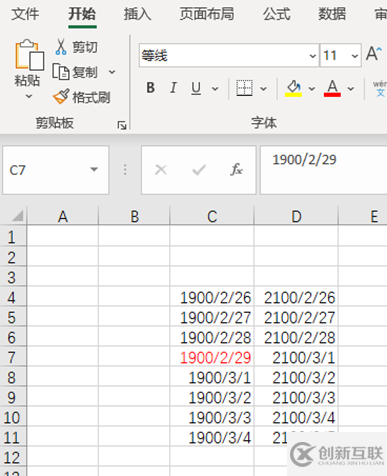The image size is (387, 476).
Task: Expand font color dropdown arrow
Action: tap(350, 89)
